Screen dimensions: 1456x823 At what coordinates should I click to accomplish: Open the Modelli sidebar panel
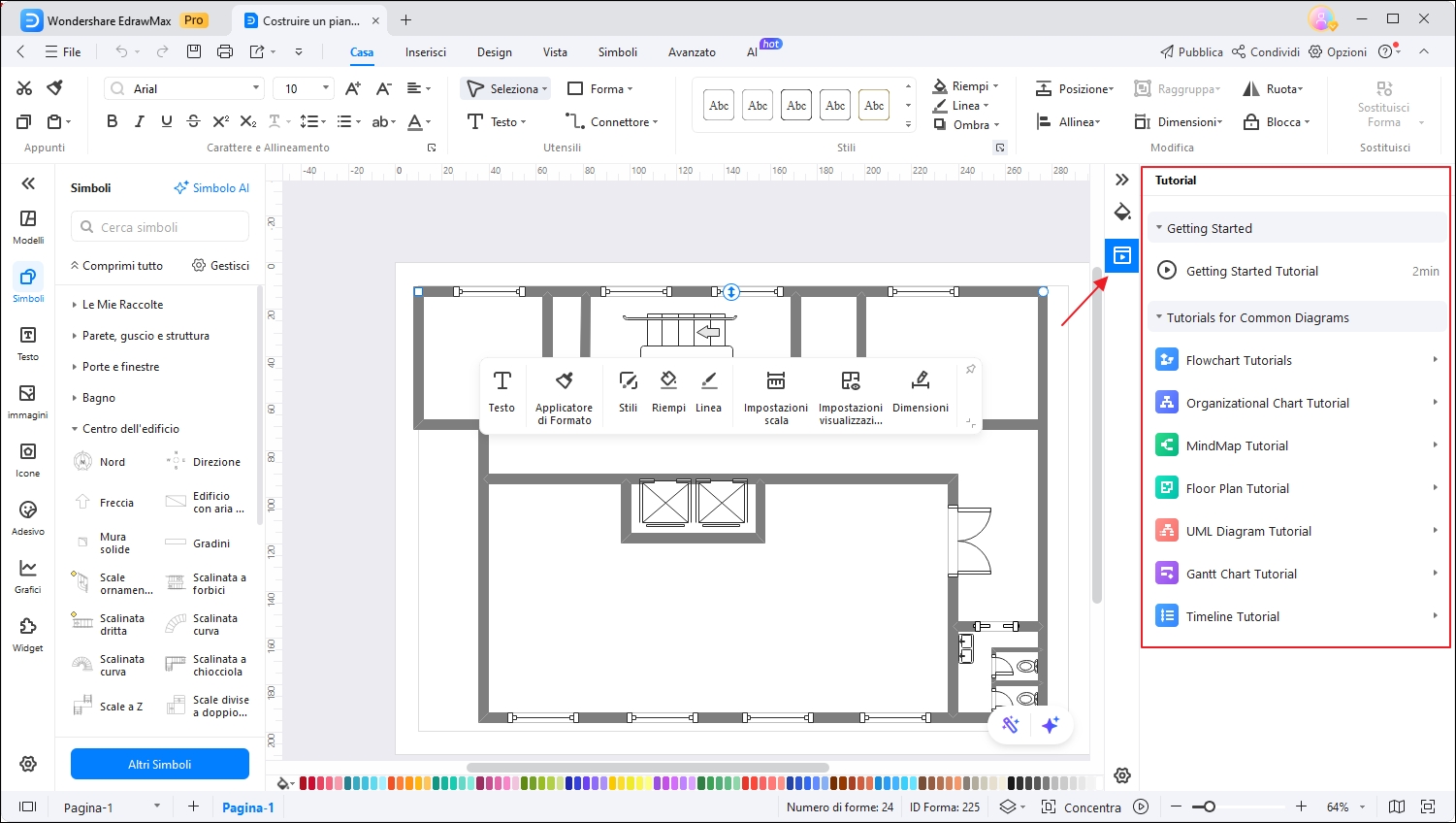click(x=28, y=226)
